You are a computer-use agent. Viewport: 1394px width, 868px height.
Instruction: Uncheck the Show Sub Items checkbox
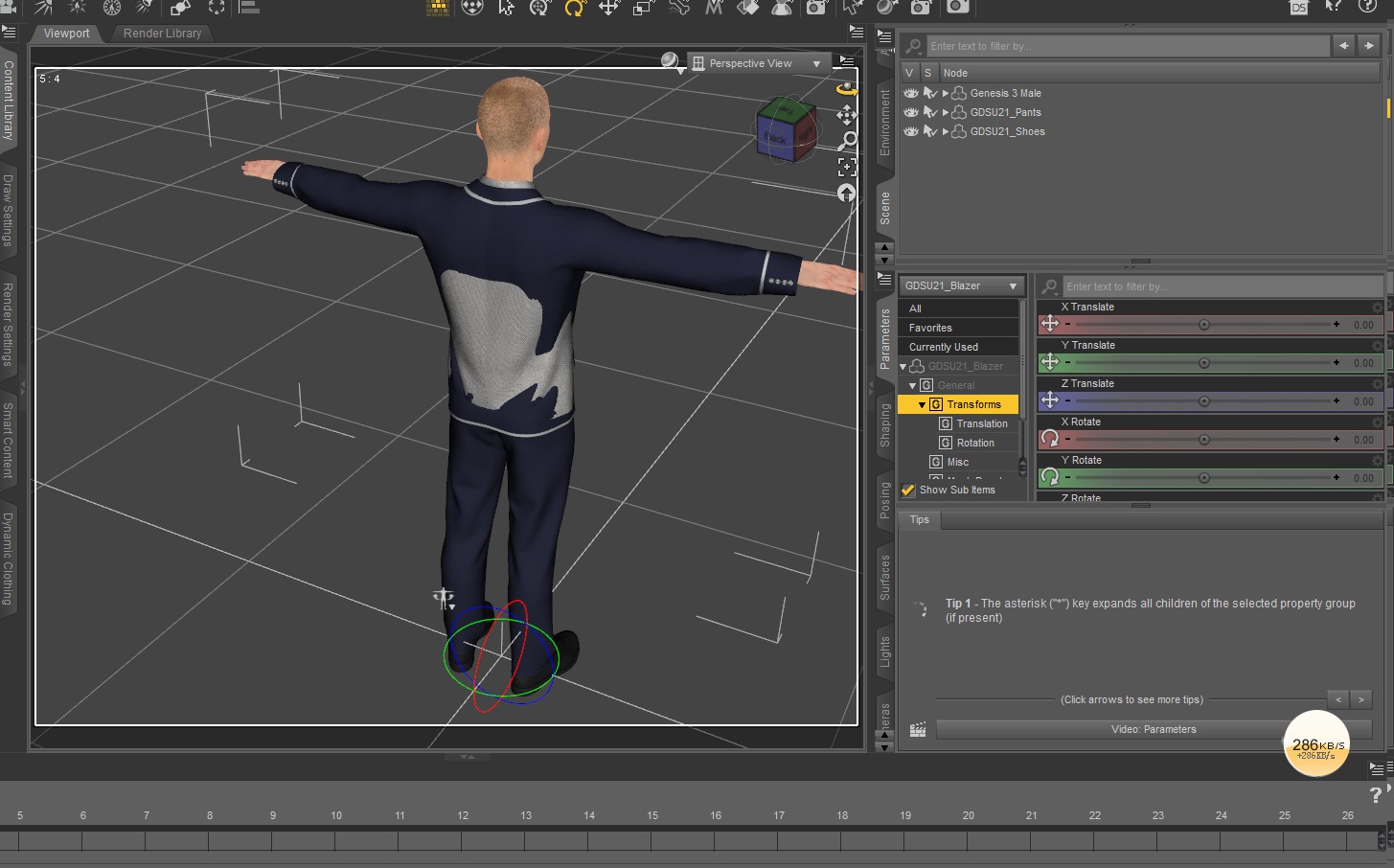point(908,490)
